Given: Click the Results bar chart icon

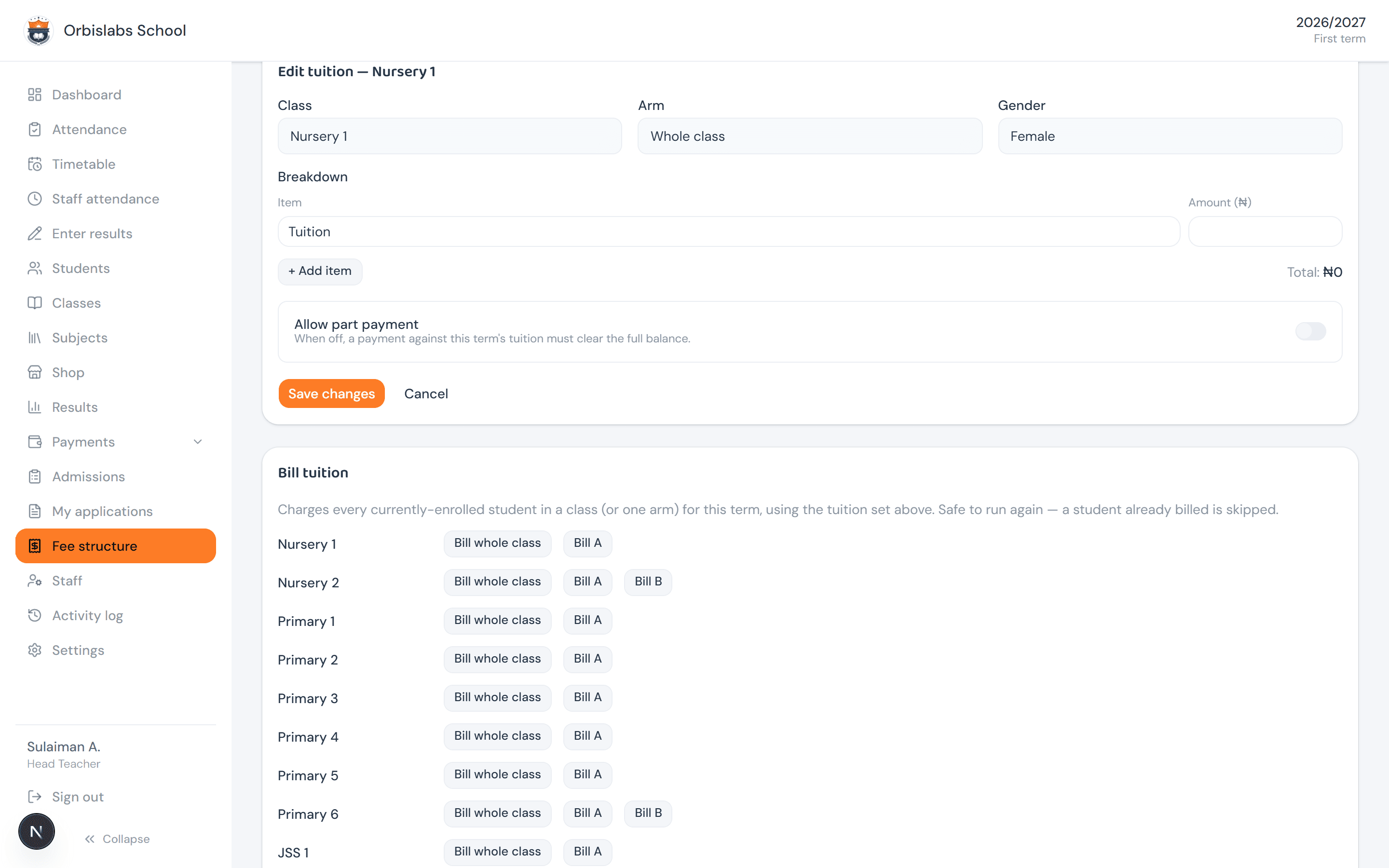Looking at the screenshot, I should coord(34,407).
